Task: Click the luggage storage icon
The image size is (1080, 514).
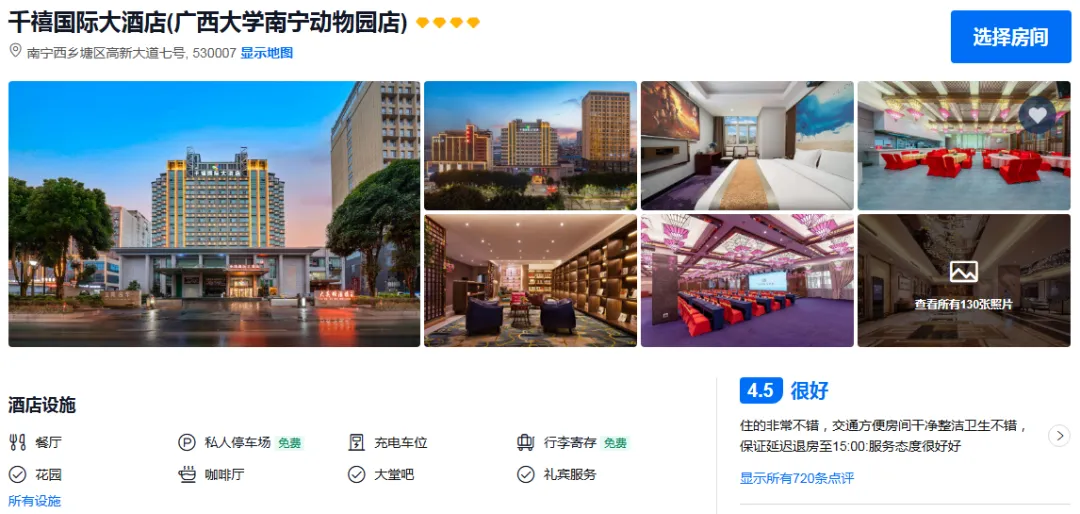Action: click(x=526, y=442)
